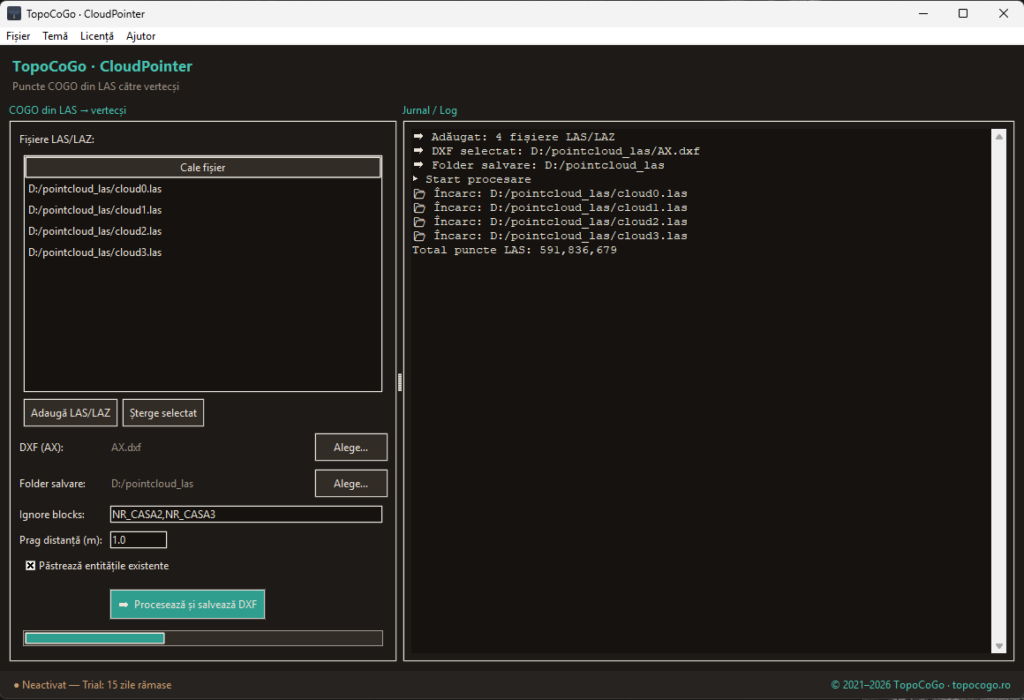Click the log scrollbar down arrow
1024x700 pixels.
(x=999, y=646)
